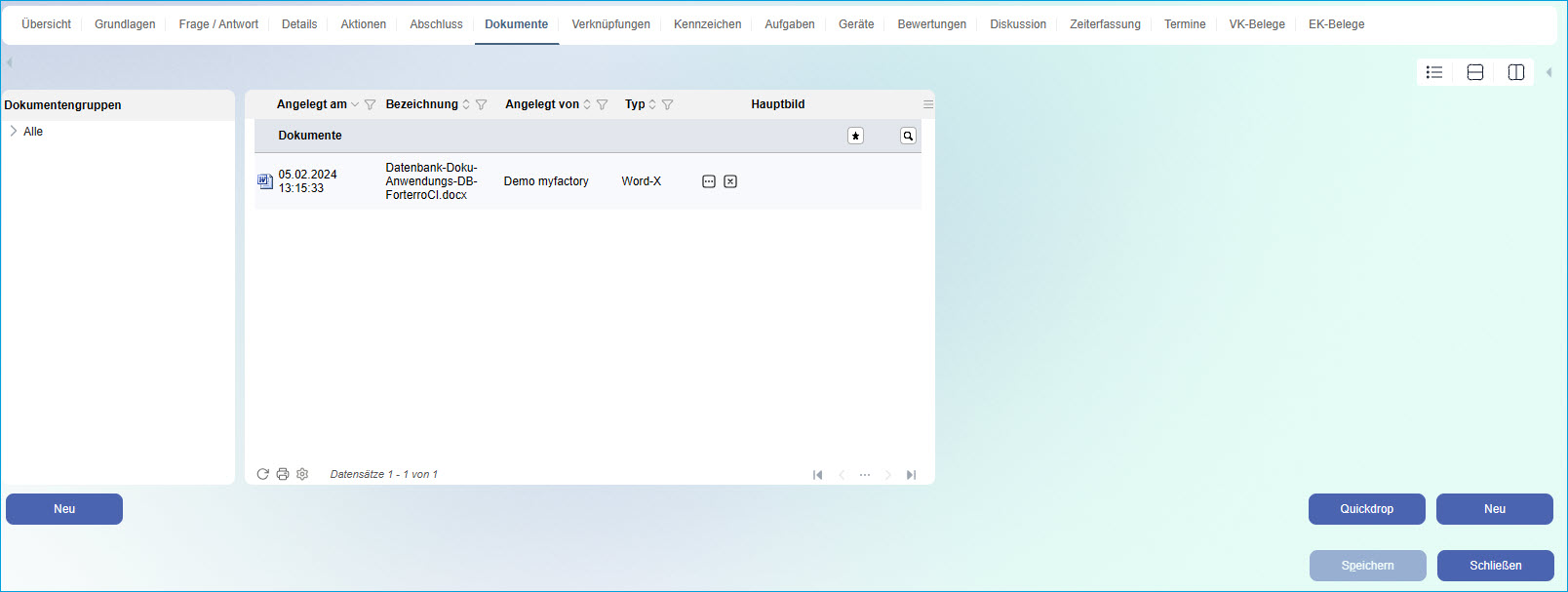Open the Termine tab
Image resolution: width=1568 pixels, height=592 pixels.
tap(1185, 24)
